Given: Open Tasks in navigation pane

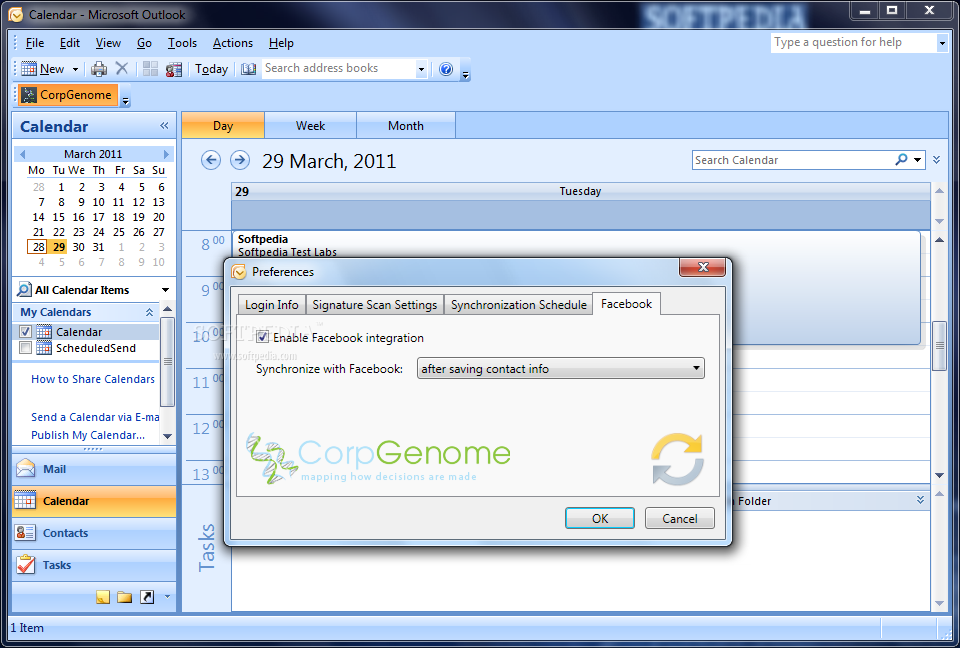Looking at the screenshot, I should tap(94, 565).
